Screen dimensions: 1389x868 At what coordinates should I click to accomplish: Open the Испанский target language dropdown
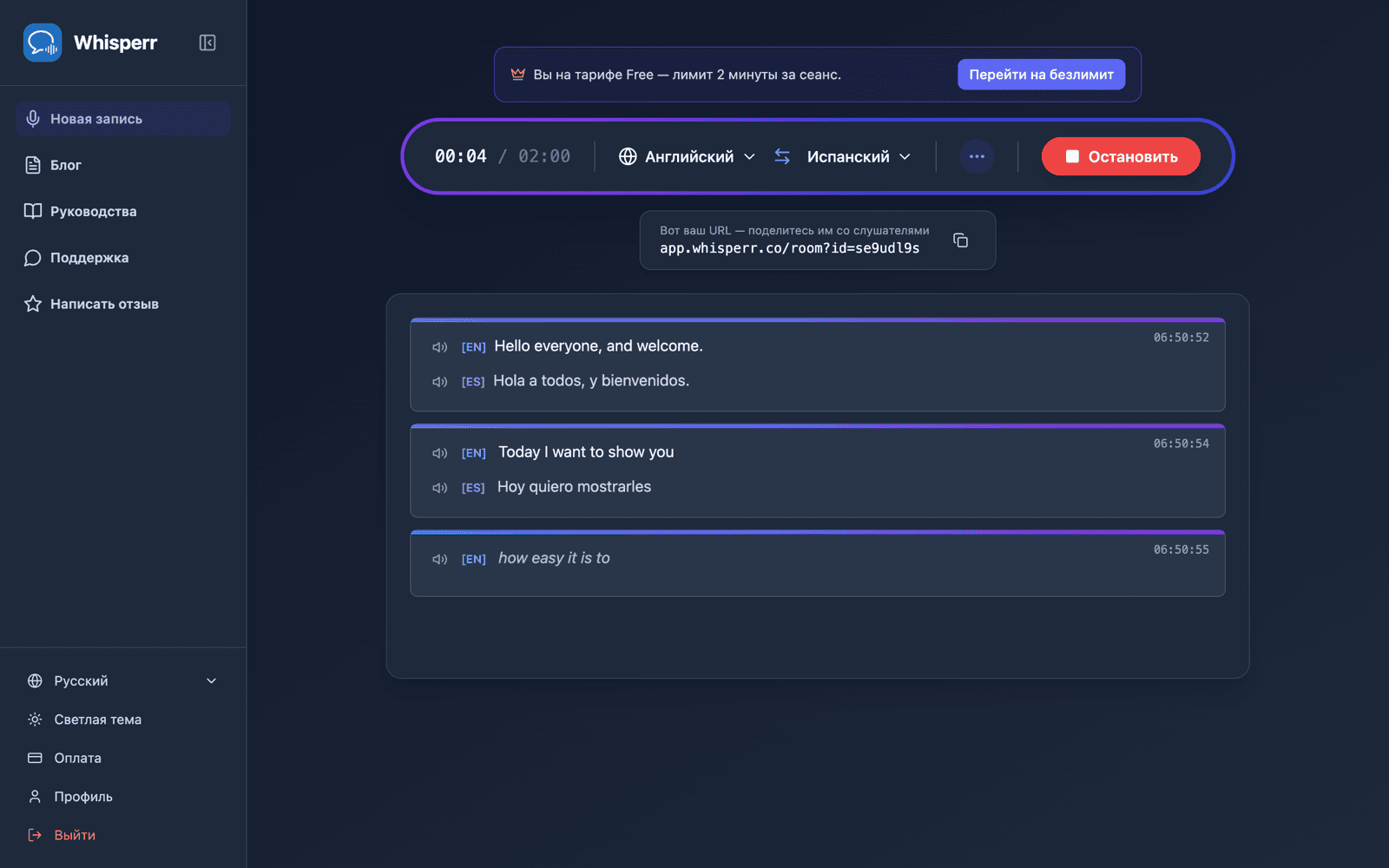coord(859,156)
